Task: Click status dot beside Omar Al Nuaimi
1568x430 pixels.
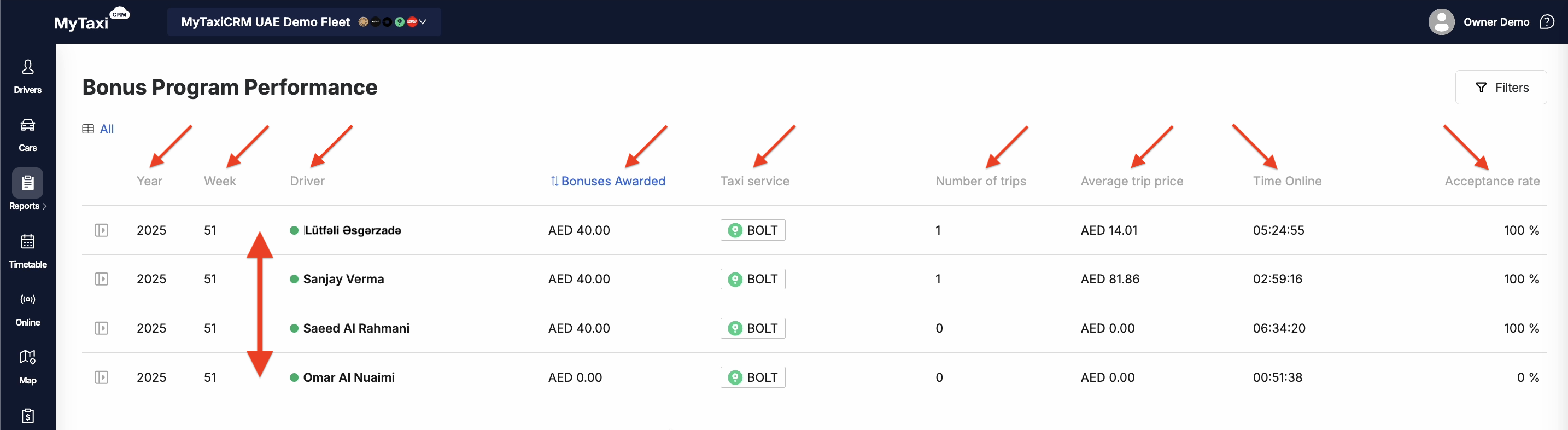Action: (x=294, y=377)
